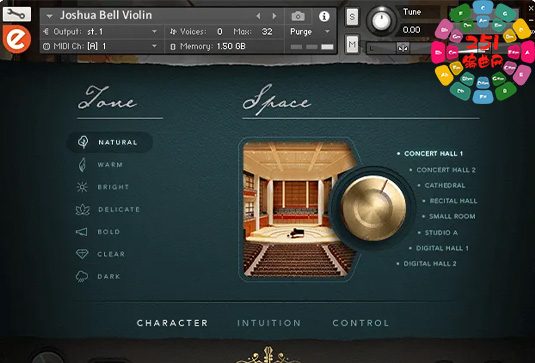Open the MIDI Ch dropdown arrow
This screenshot has width=535, height=363.
(154, 46)
